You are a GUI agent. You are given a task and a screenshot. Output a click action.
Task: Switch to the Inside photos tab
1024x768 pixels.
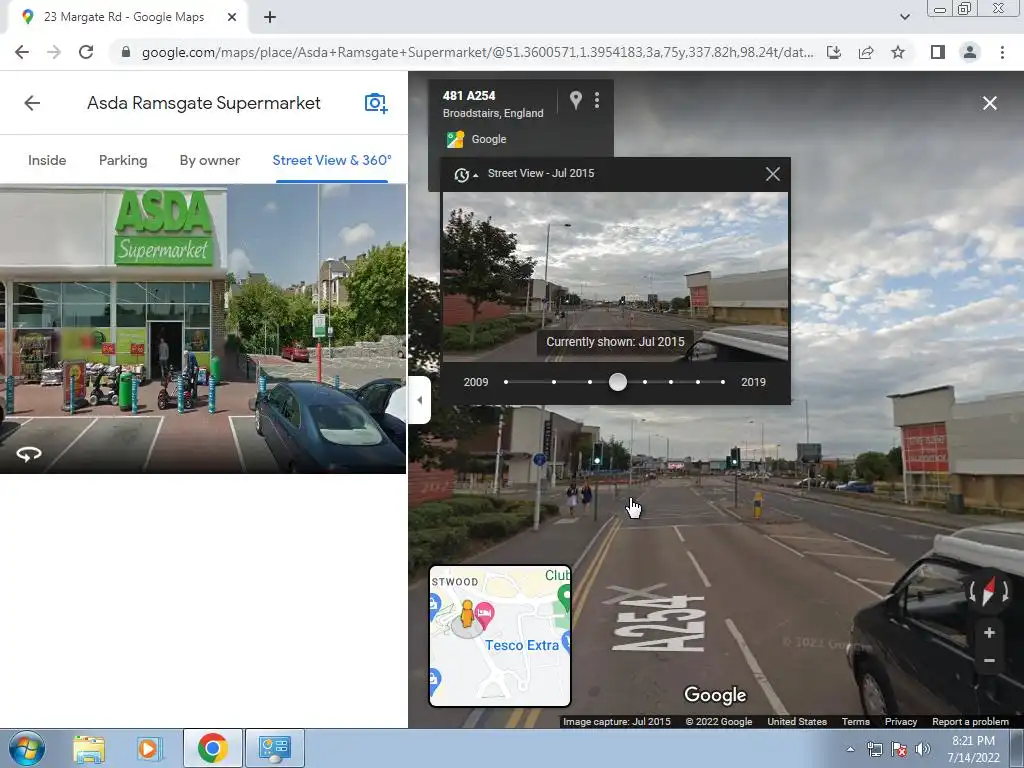point(47,161)
